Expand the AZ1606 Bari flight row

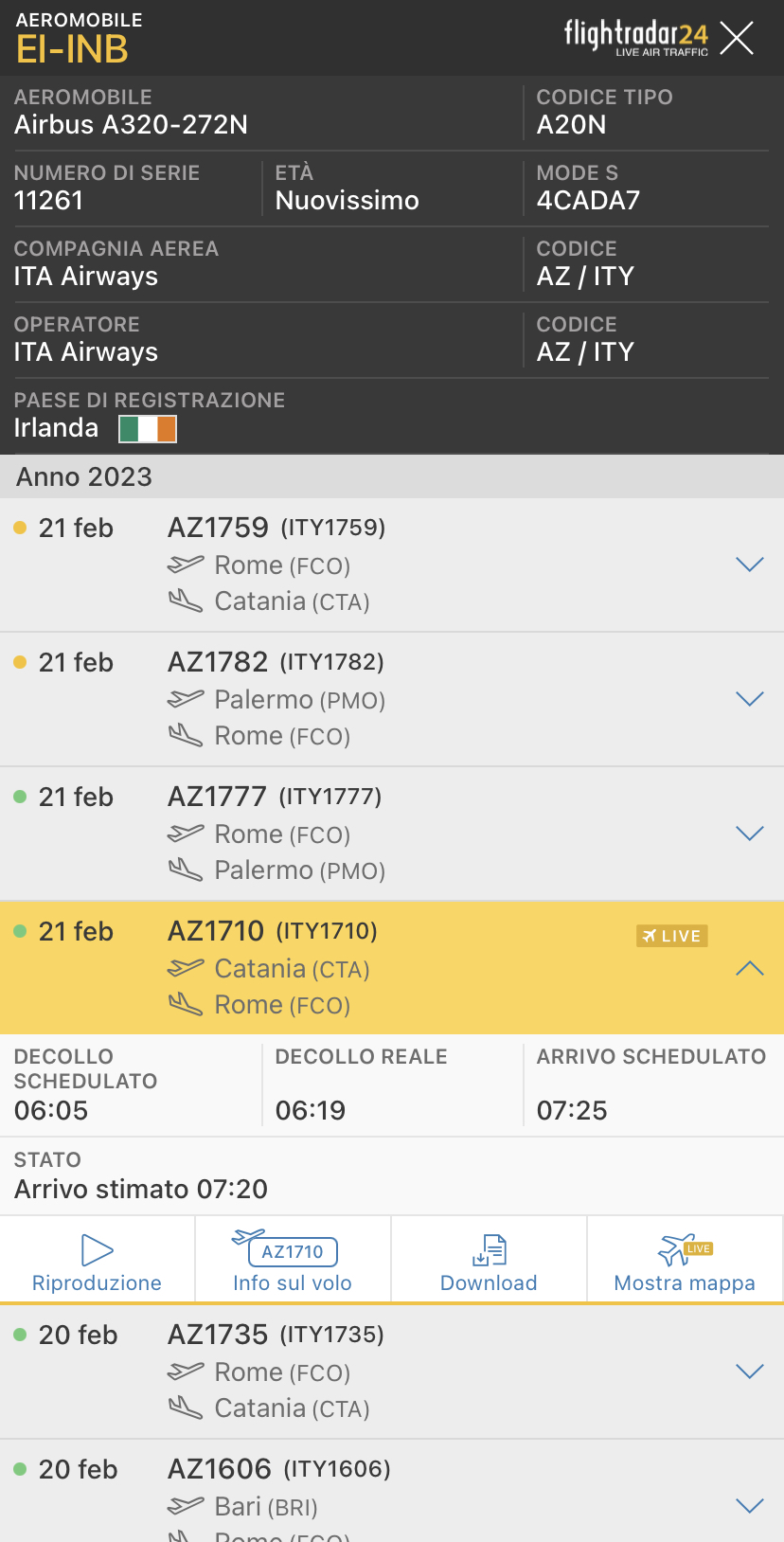pyautogui.click(x=749, y=1506)
